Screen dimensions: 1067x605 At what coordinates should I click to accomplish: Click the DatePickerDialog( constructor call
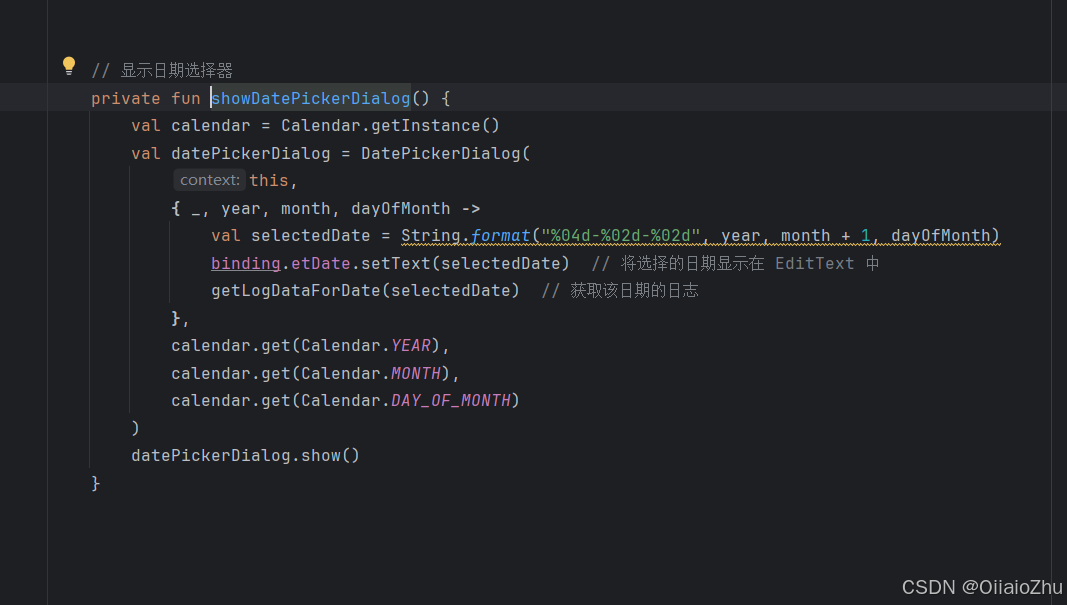(446, 154)
